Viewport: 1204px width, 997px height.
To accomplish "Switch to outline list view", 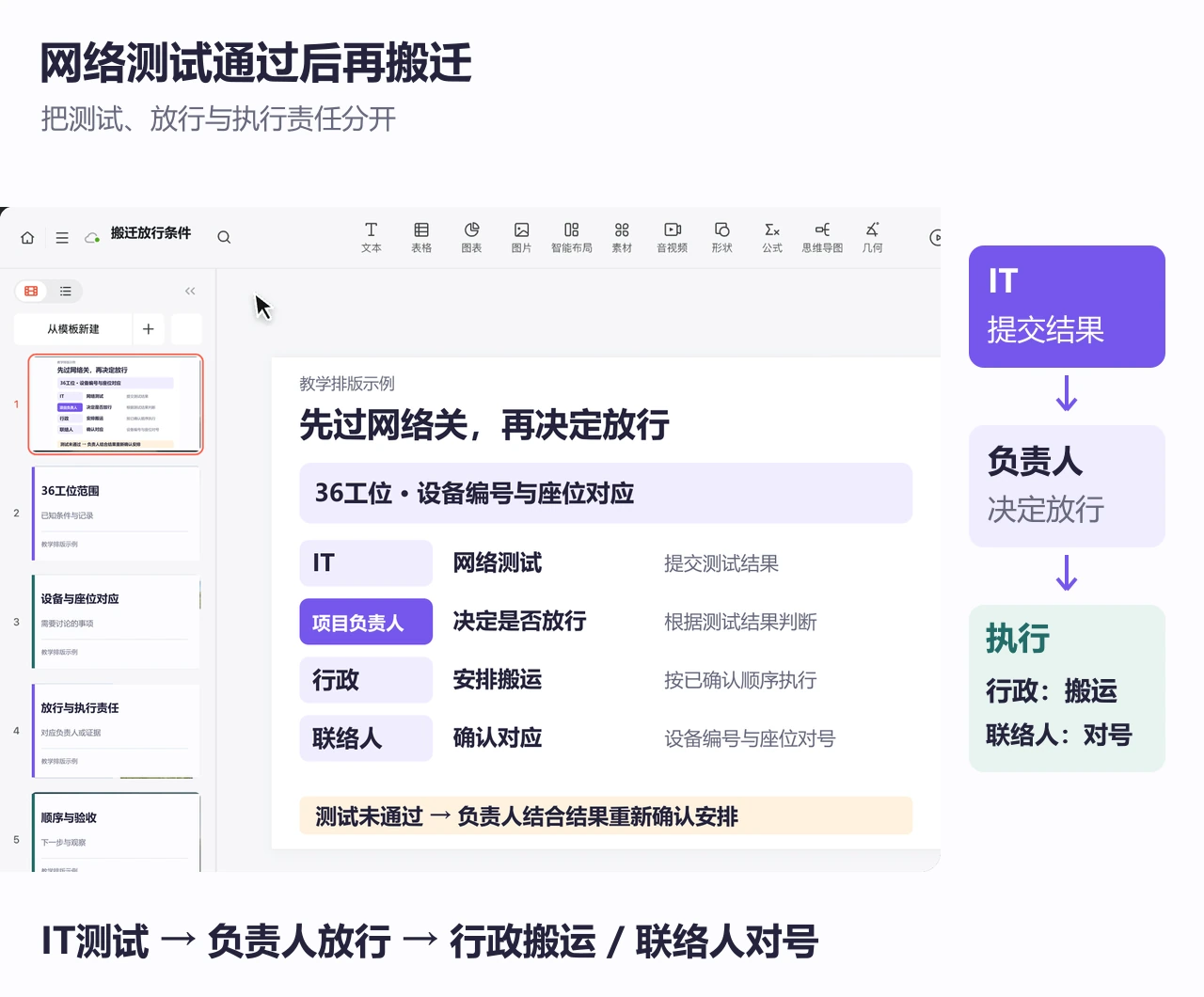I will point(66,292).
